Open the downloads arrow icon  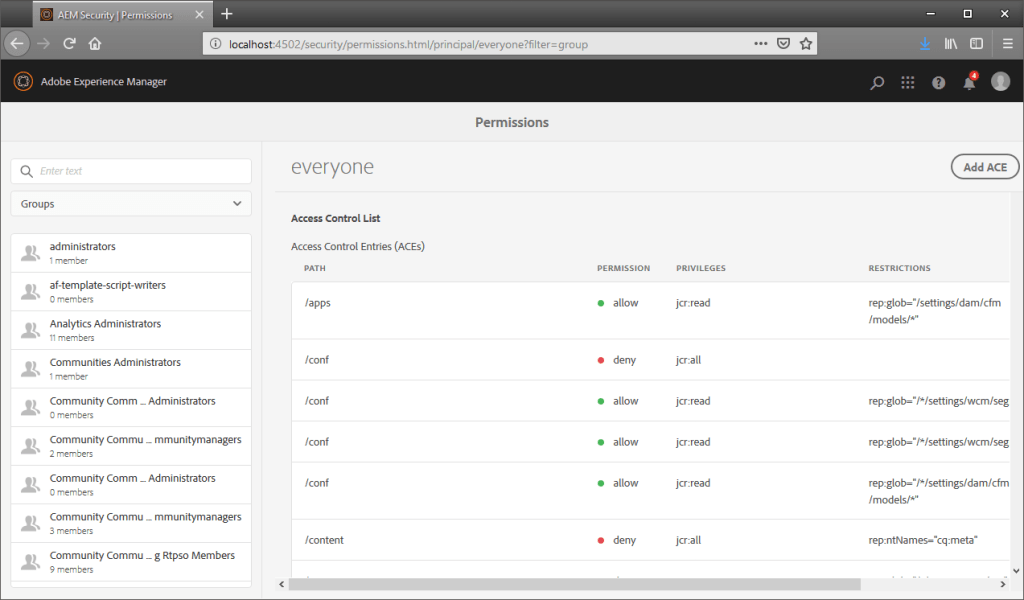pyautogui.click(x=925, y=44)
